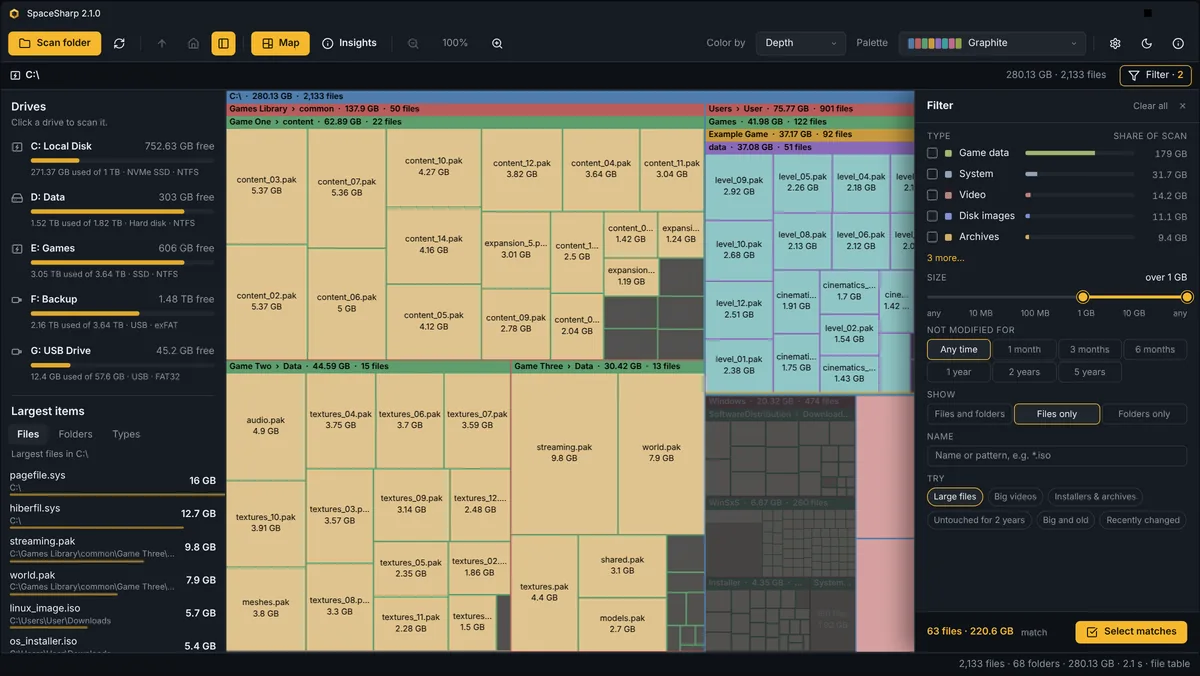The image size is (1200, 676).
Task: Zoom in the treemap
Action: (497, 43)
